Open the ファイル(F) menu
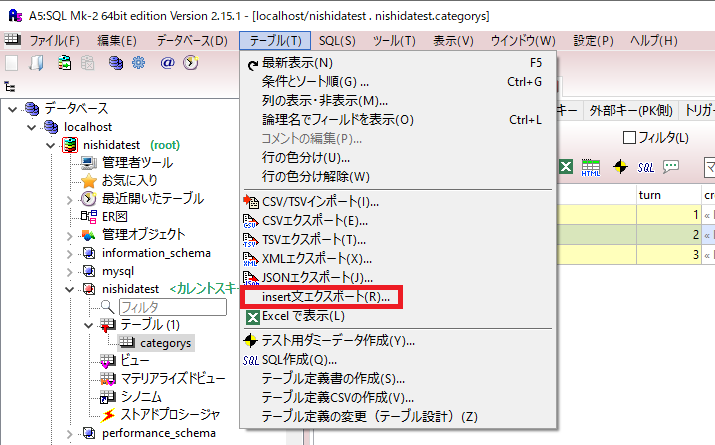This screenshot has height=445, width=715. tap(55, 41)
